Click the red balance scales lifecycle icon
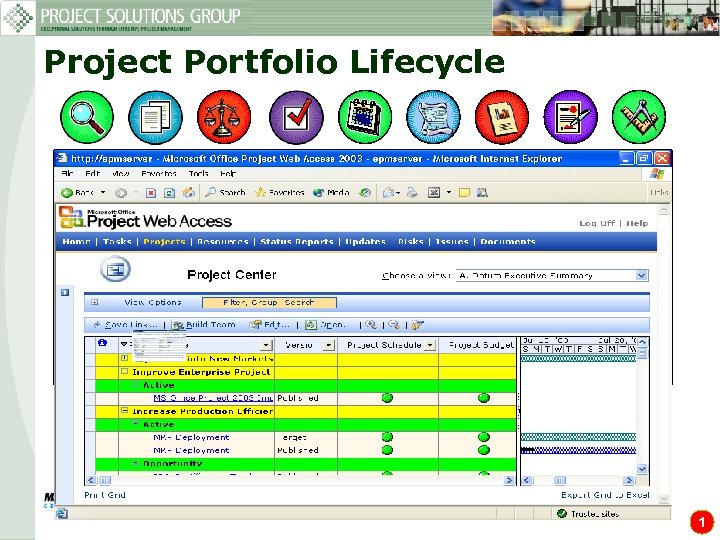Screen dimensions: 720x540 [224, 117]
